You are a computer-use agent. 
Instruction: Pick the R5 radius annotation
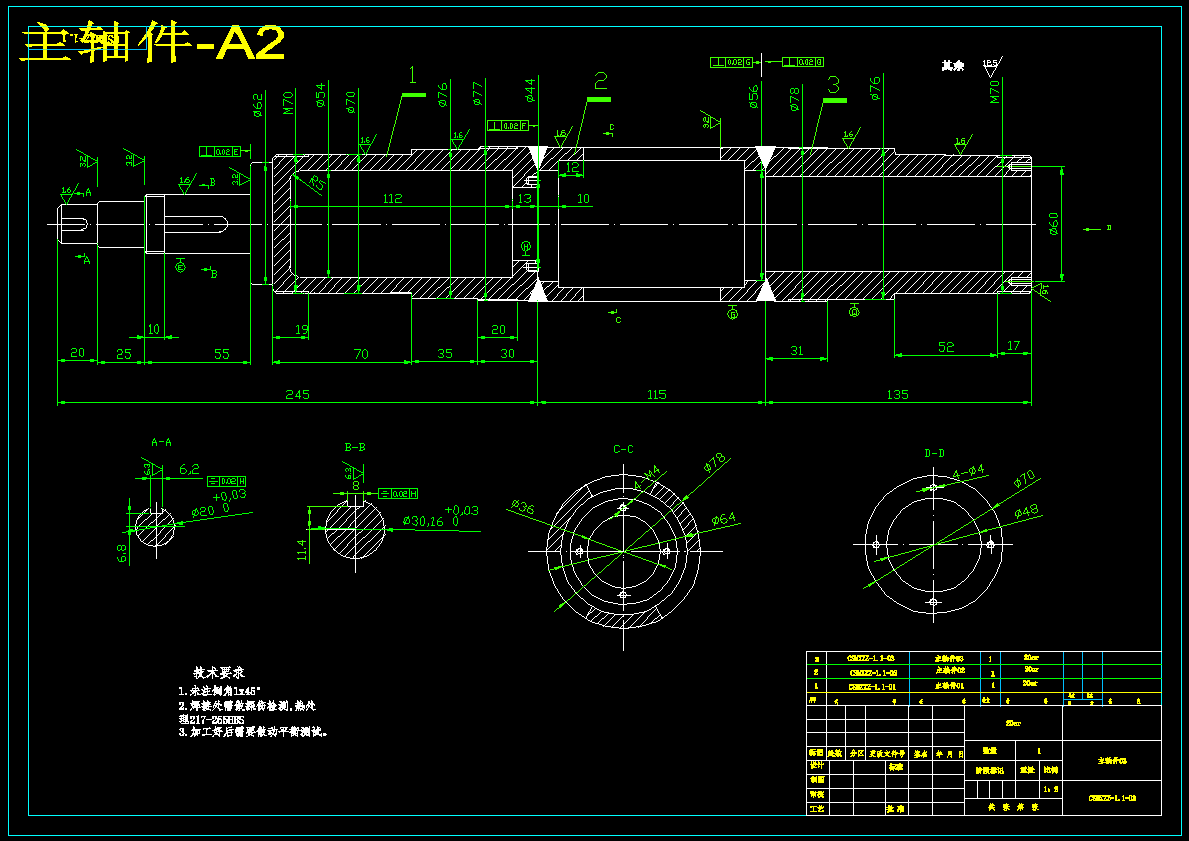click(318, 182)
